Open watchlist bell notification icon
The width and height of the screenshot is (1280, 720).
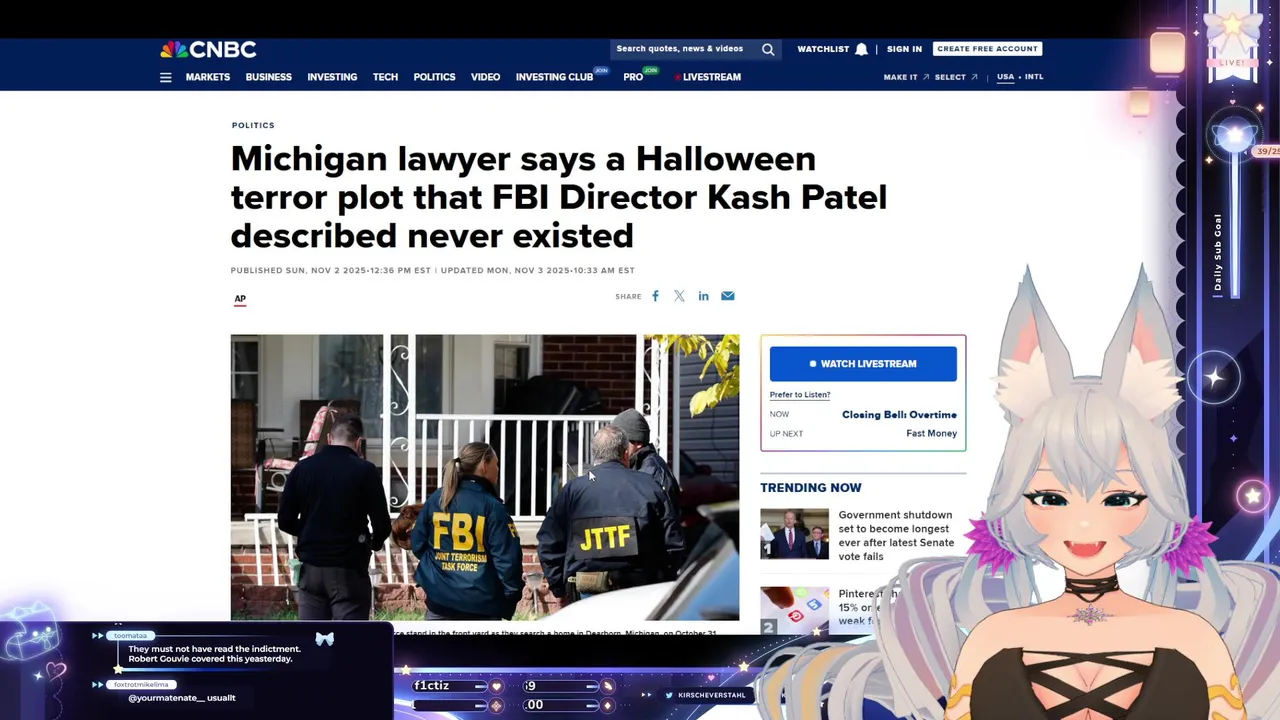coord(861,49)
